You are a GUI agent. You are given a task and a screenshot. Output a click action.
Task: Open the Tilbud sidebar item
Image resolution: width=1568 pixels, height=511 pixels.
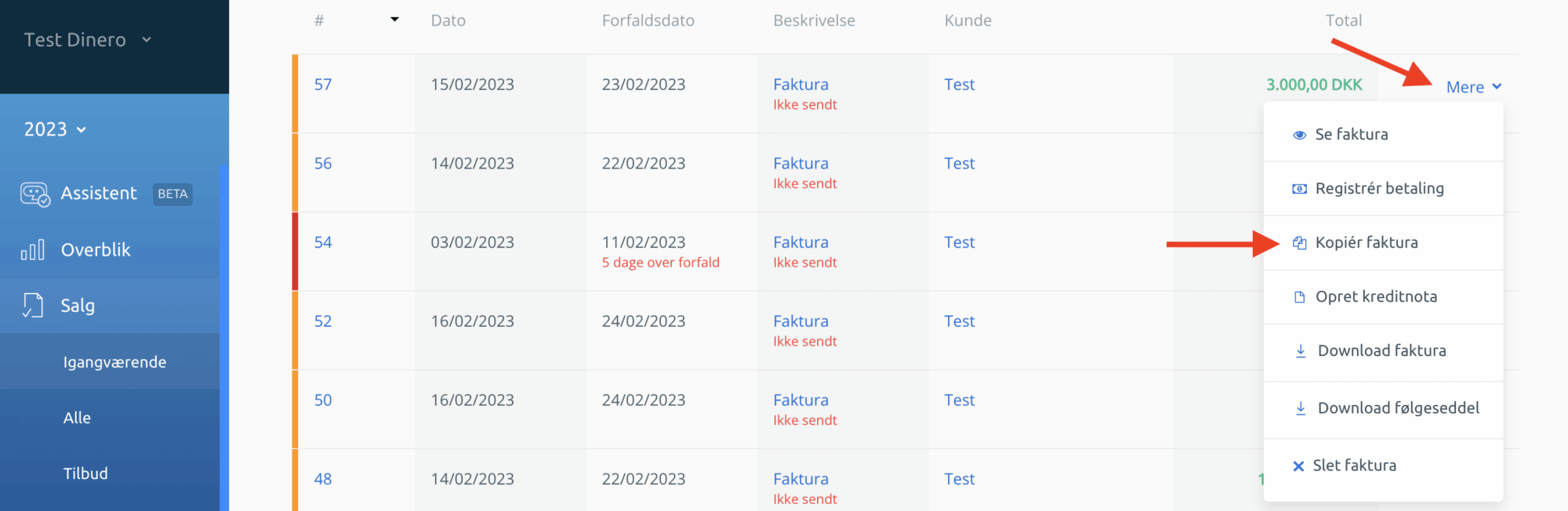[85, 473]
